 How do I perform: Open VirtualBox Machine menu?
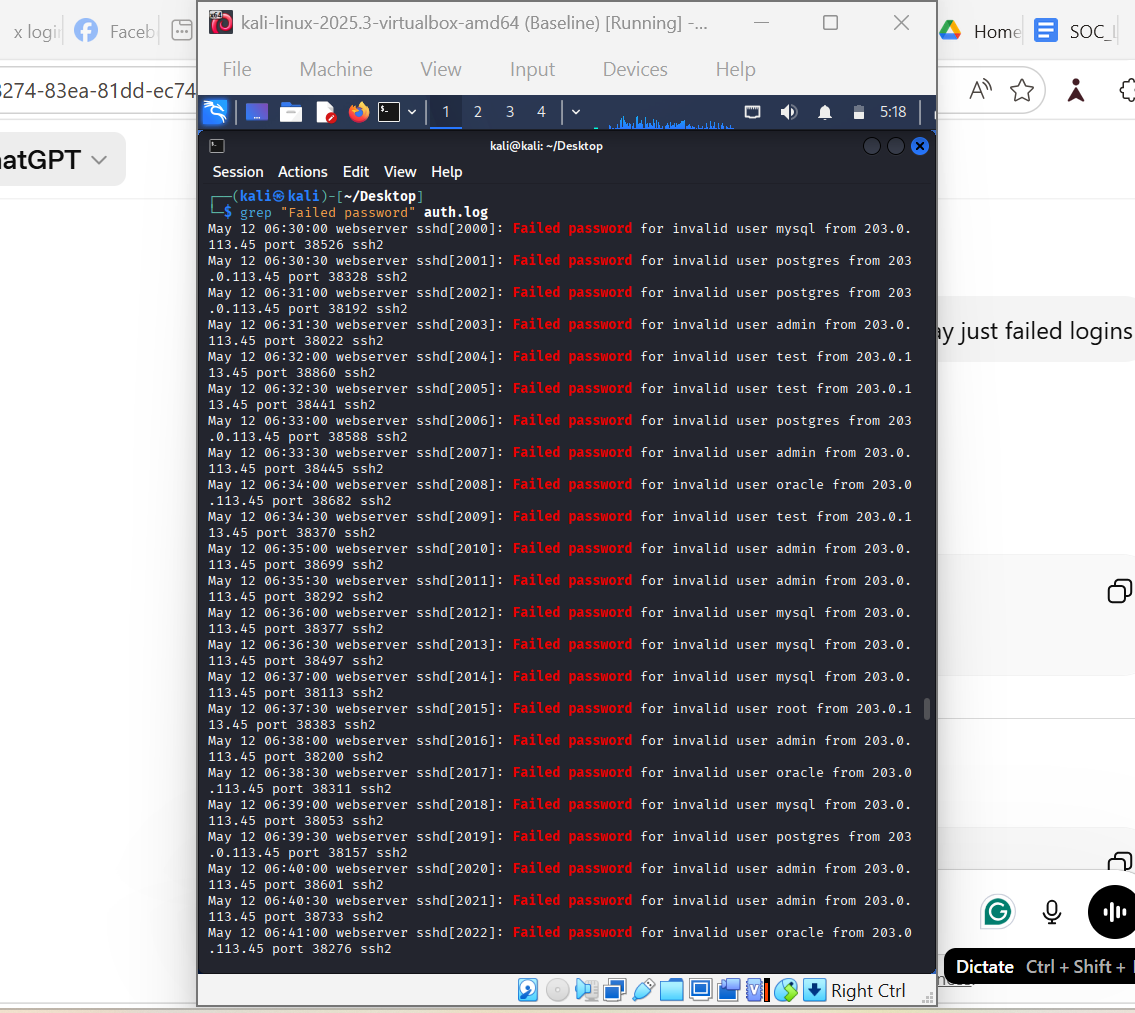(x=336, y=70)
